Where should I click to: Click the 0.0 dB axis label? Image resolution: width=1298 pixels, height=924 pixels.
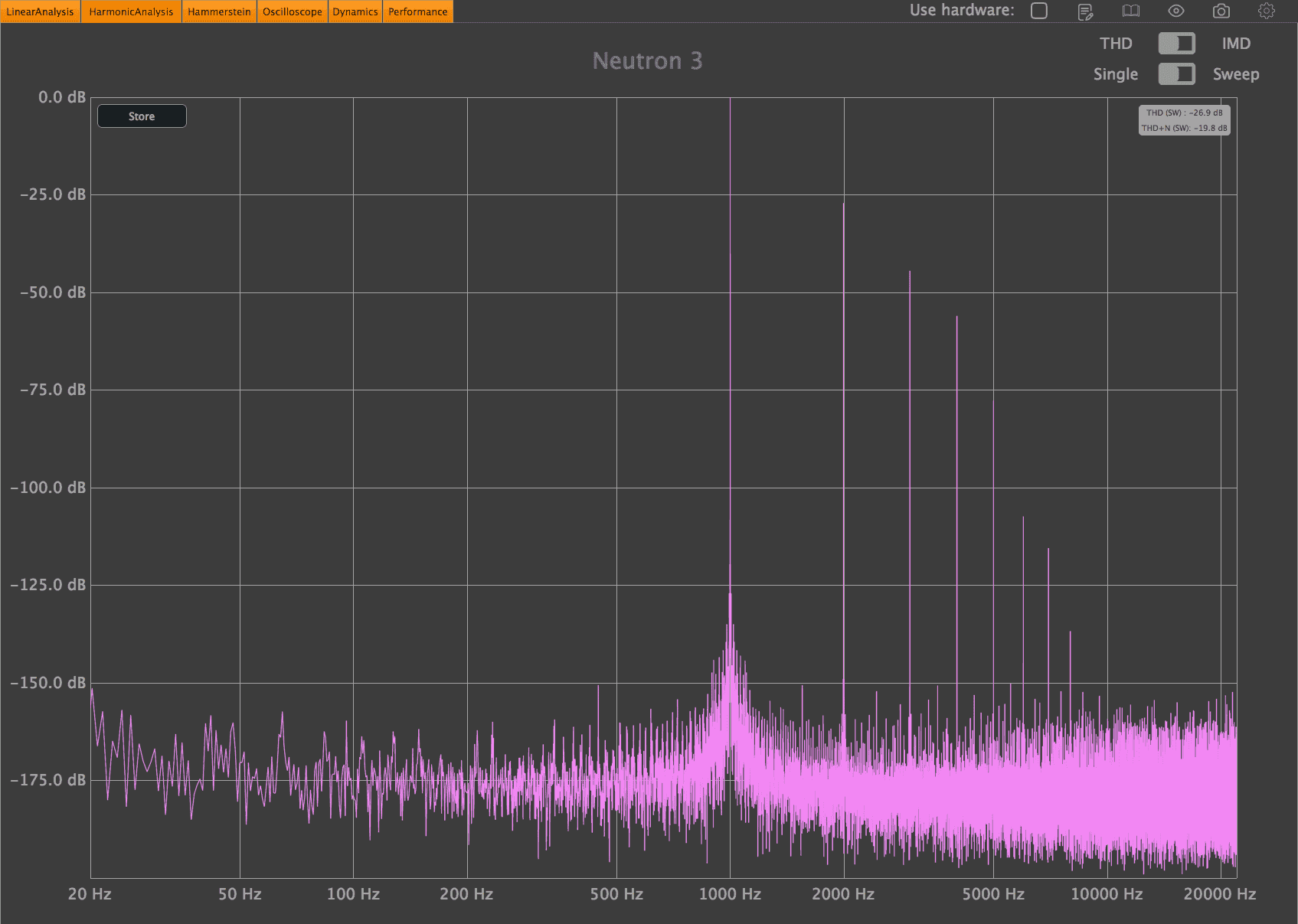coord(62,97)
